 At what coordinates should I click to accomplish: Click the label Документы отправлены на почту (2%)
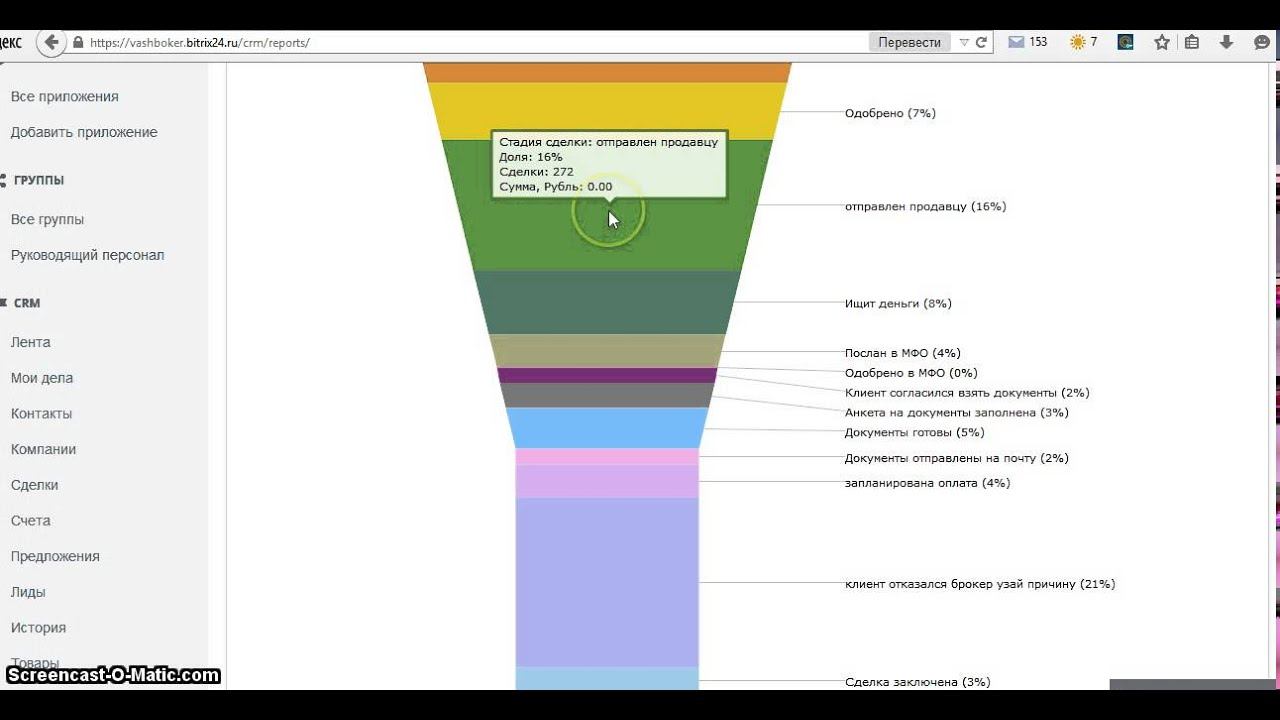(x=956, y=458)
